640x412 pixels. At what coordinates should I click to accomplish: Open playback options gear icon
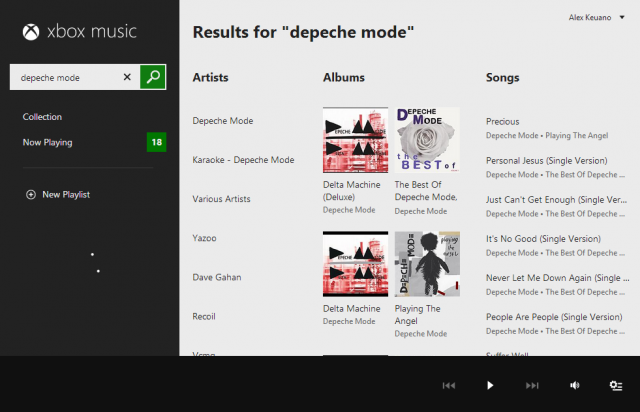pyautogui.click(x=616, y=385)
